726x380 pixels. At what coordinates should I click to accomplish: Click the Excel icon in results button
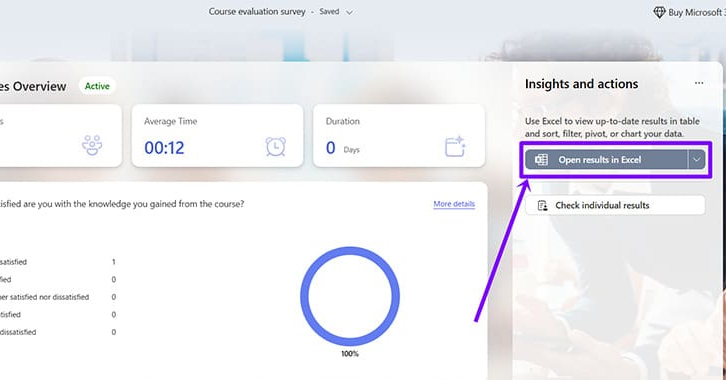tap(541, 160)
